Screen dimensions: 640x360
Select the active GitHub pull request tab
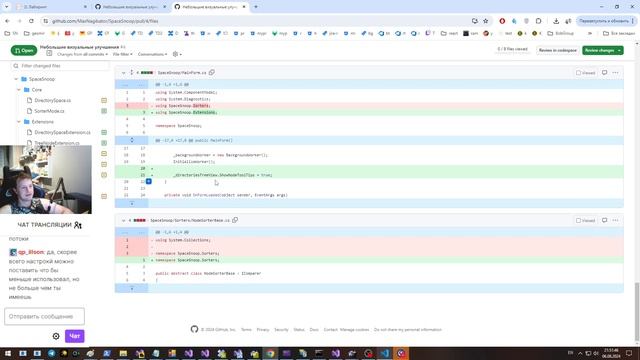point(209,7)
